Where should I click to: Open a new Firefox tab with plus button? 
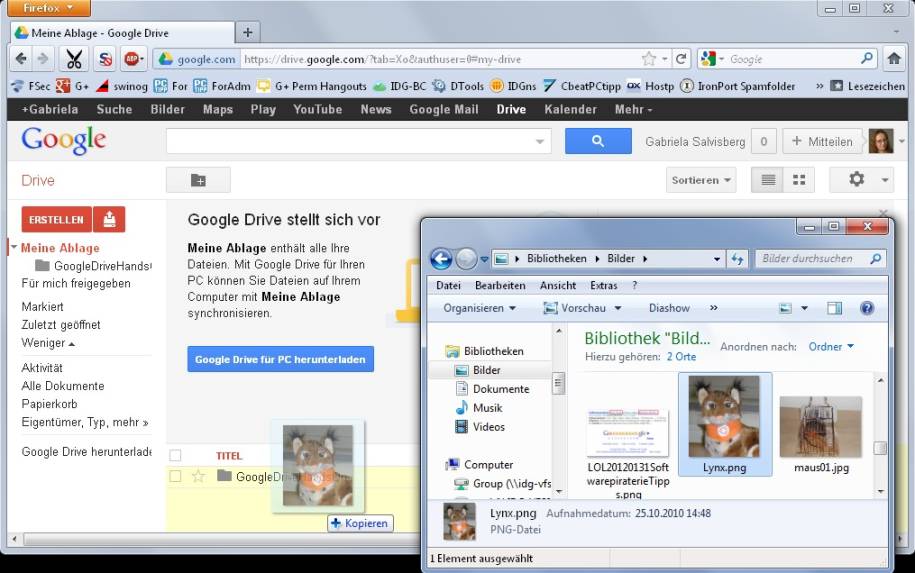pos(247,33)
